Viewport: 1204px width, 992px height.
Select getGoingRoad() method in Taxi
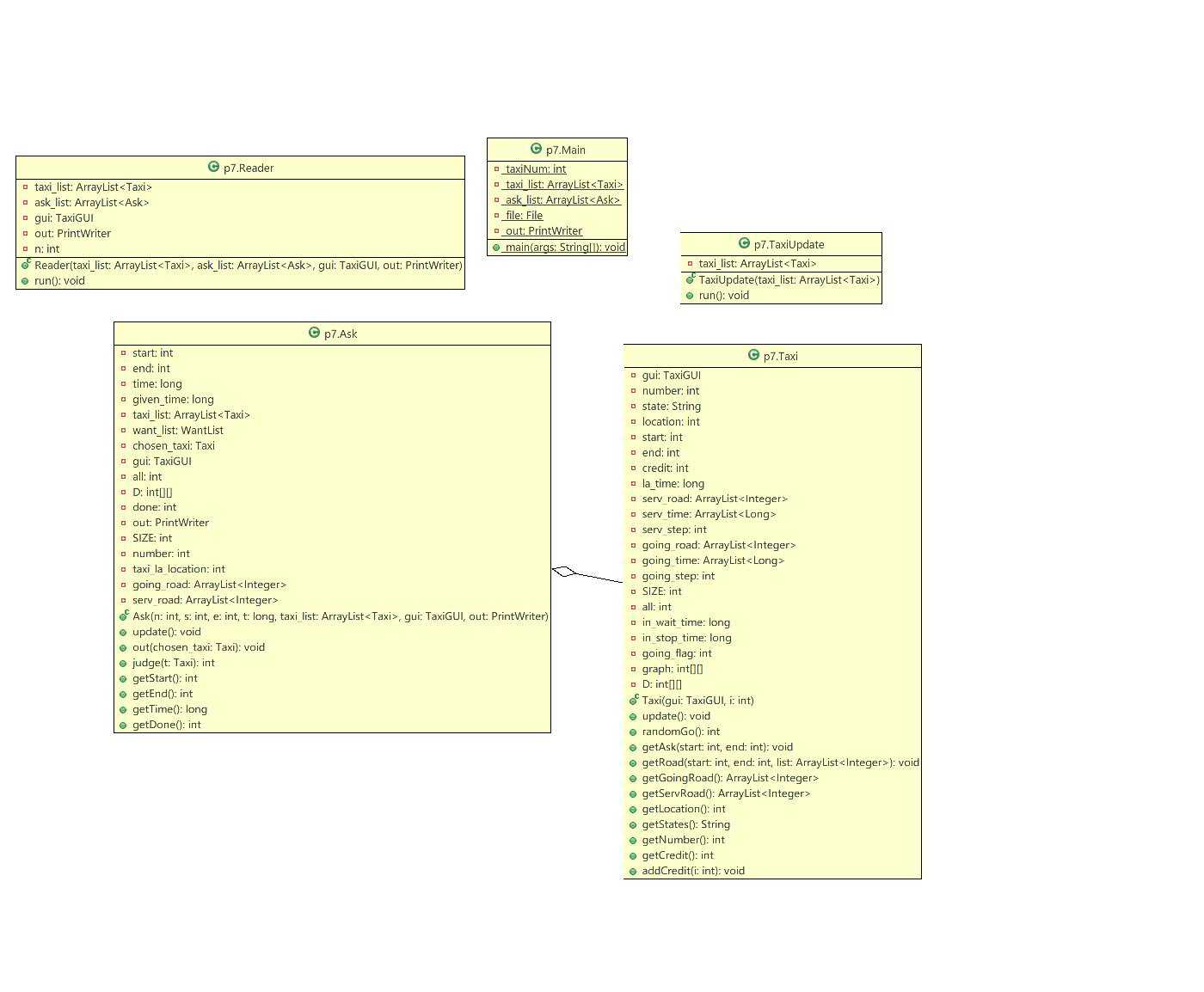click(730, 779)
